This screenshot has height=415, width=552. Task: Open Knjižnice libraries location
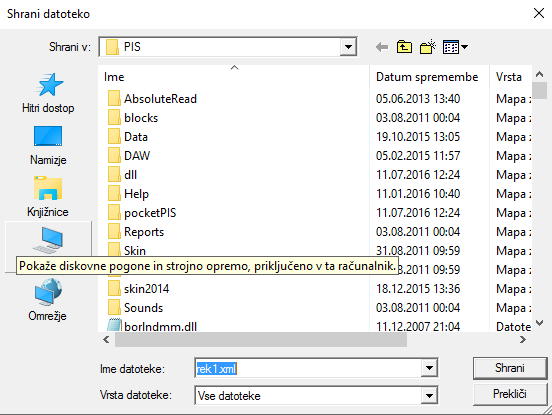point(48,197)
